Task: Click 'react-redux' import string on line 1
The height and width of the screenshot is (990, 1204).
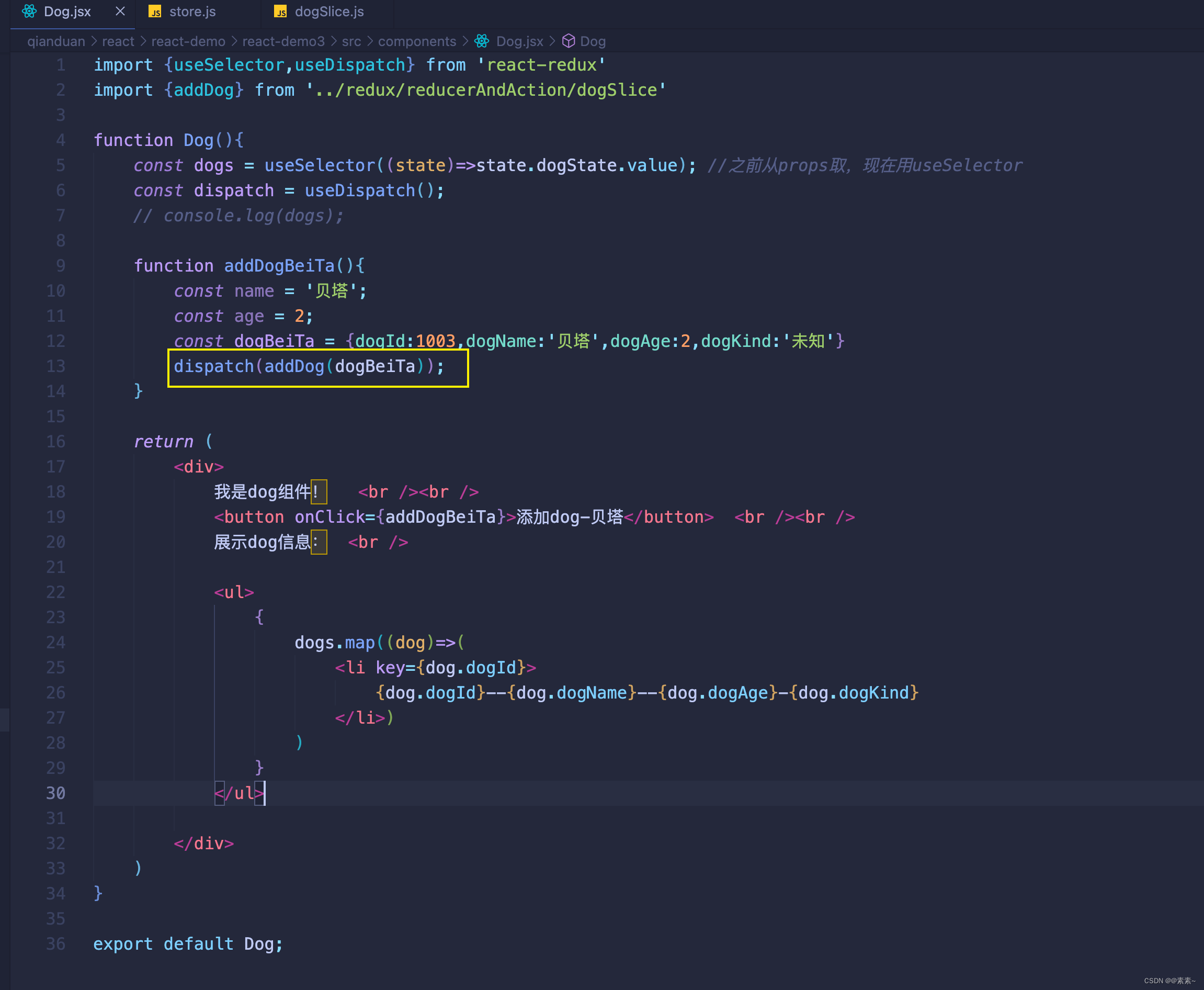Action: (x=541, y=65)
